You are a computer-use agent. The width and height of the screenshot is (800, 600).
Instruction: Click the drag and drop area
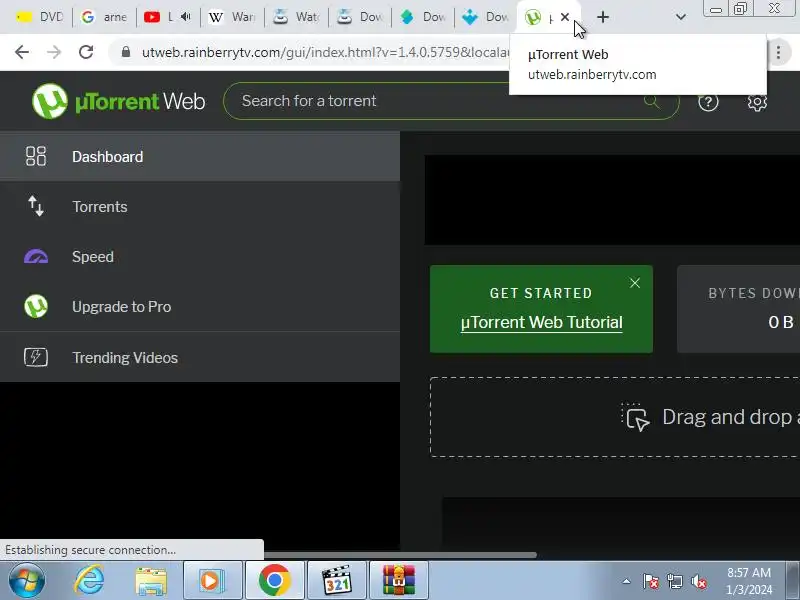point(615,417)
